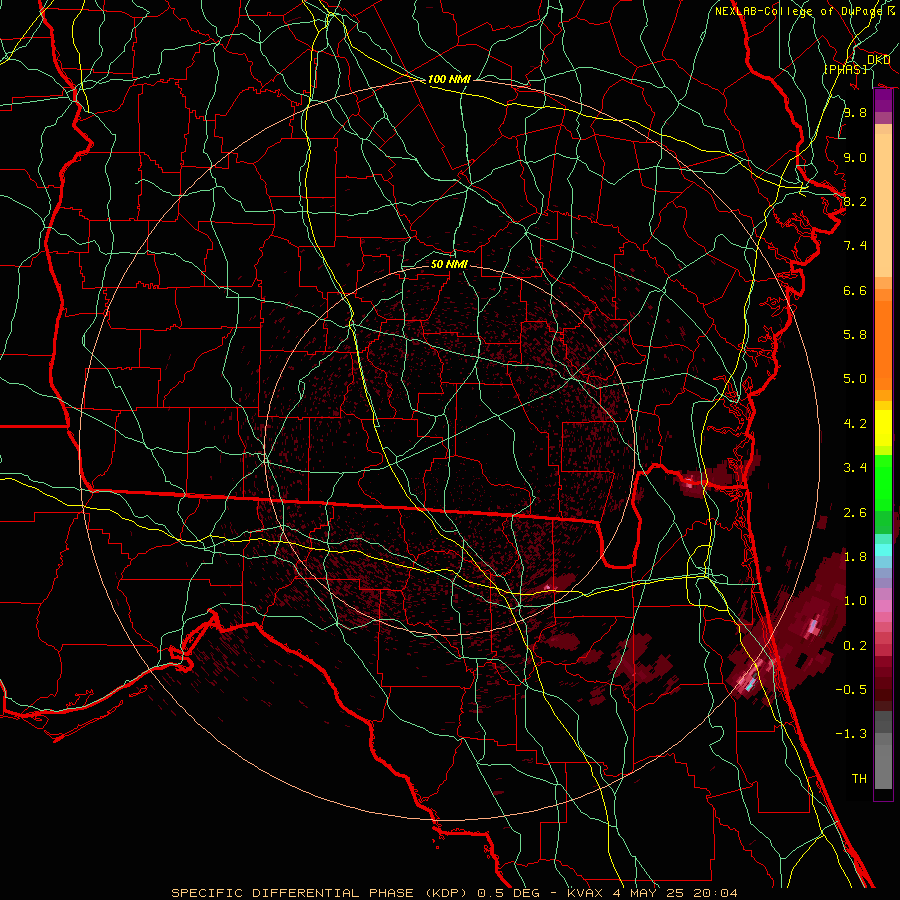Click the cyan high-KDP storm core near the coast
The image size is (900, 900).
coord(749,684)
